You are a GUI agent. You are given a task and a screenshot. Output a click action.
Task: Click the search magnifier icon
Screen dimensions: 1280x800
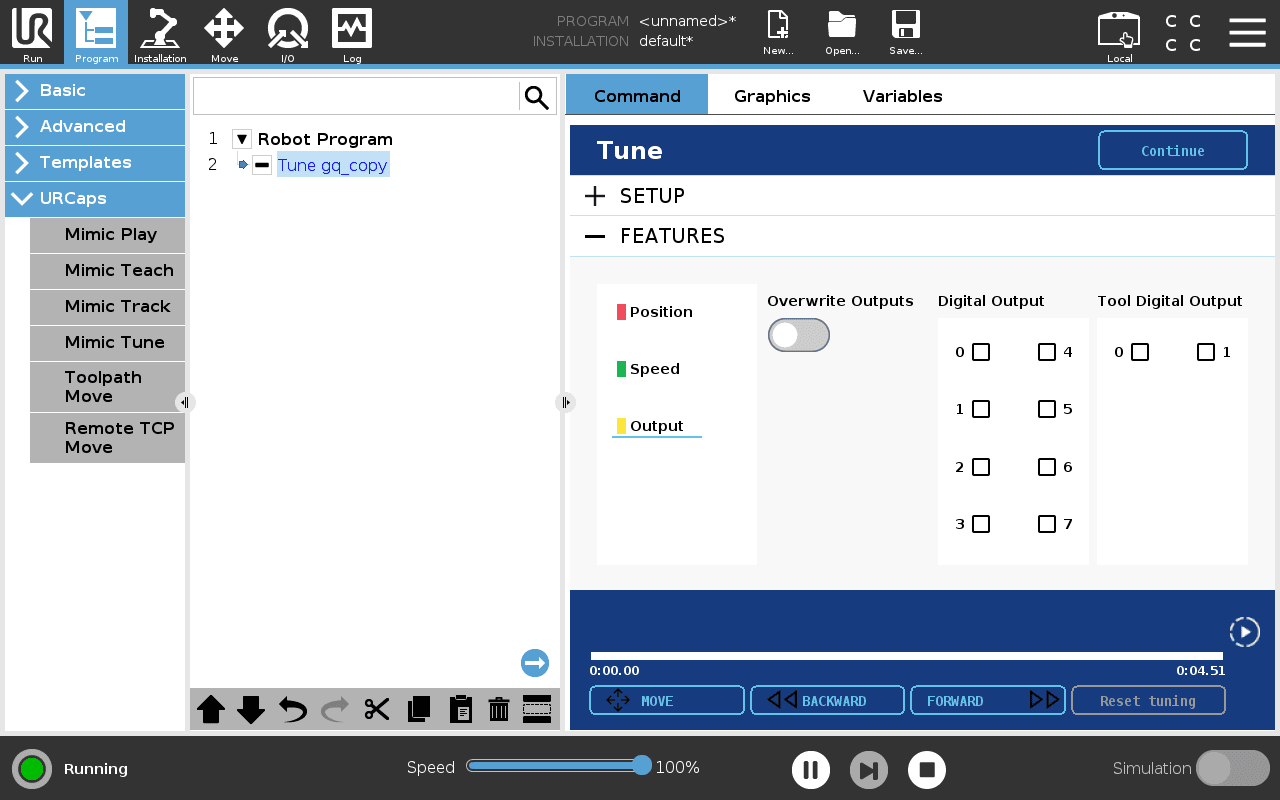pos(537,97)
